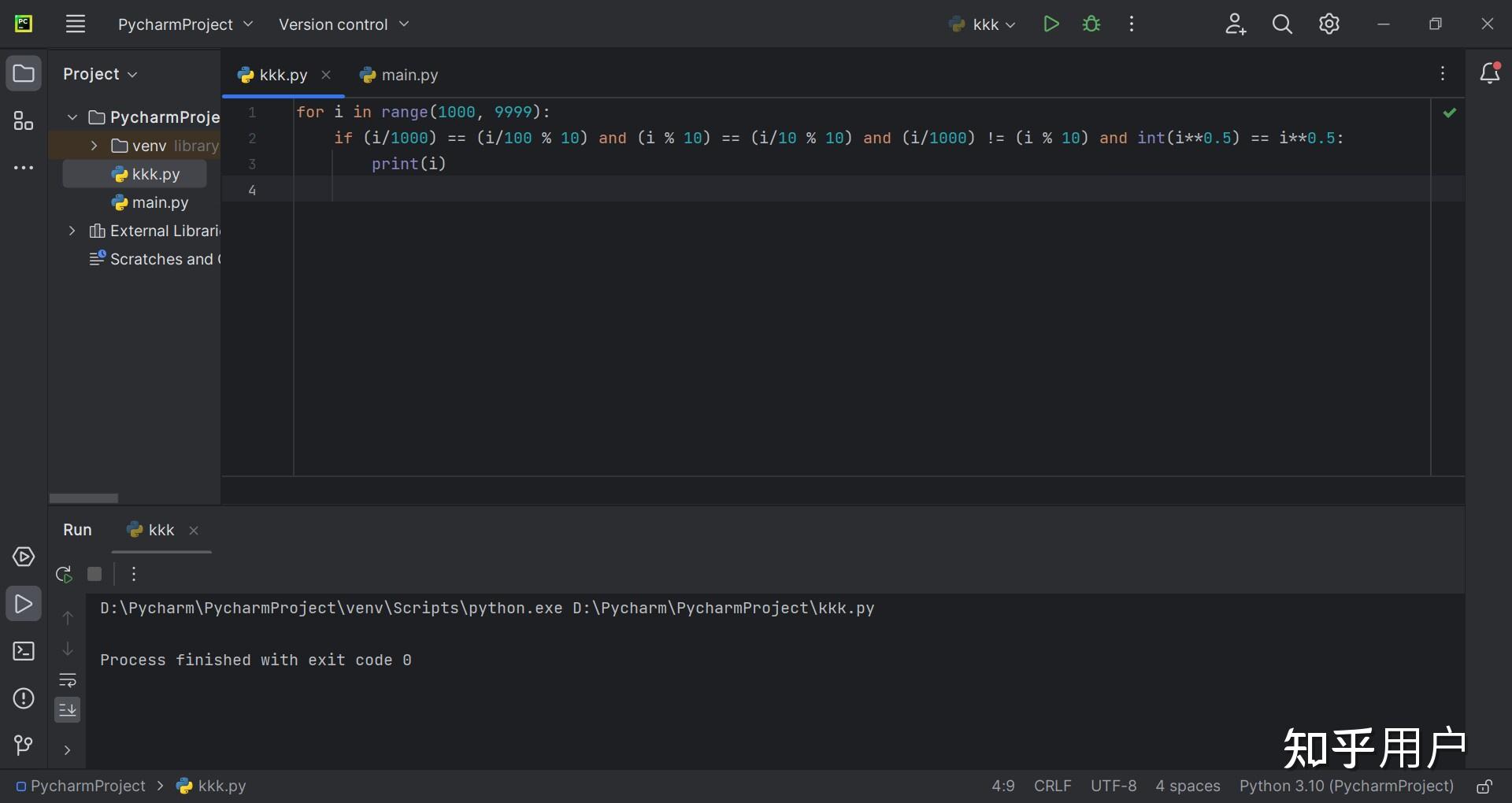Change the CRLF line separator setting
The width and height of the screenshot is (1512, 803).
click(1052, 786)
